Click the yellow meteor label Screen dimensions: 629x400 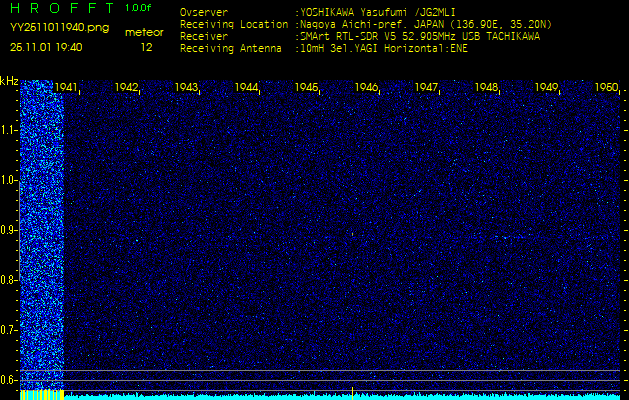146,32
